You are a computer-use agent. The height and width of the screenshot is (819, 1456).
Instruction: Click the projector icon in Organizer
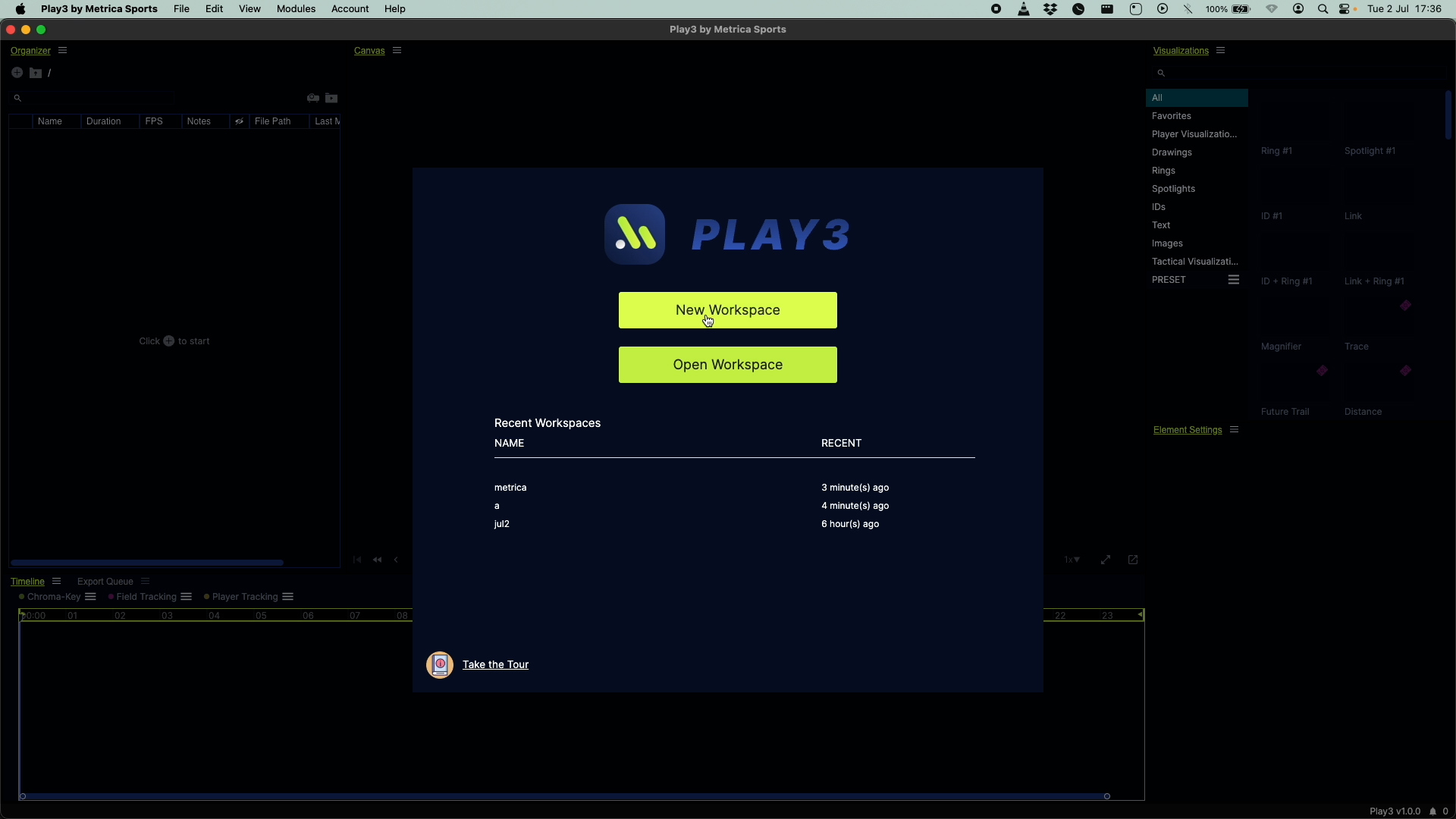click(x=312, y=98)
